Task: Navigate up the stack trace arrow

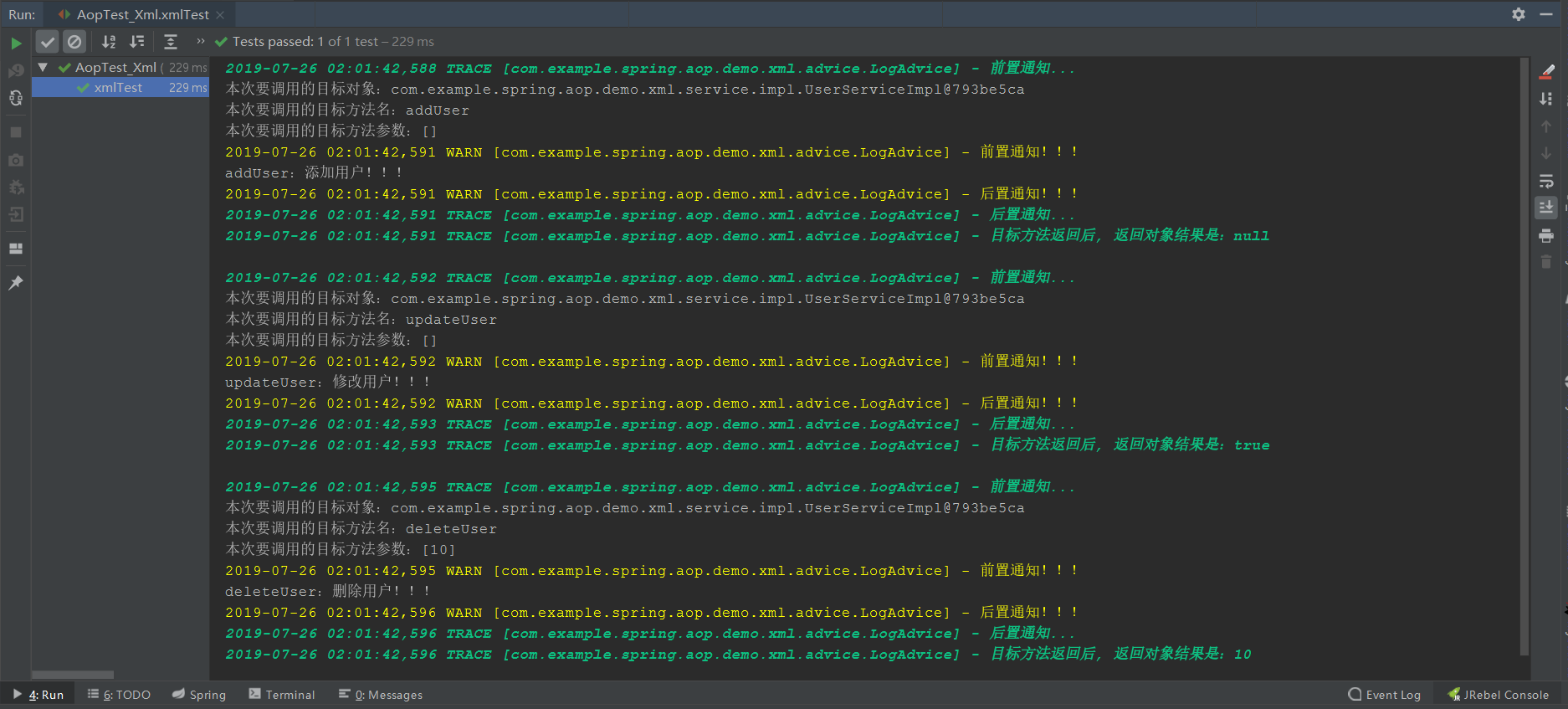Action: pyautogui.click(x=1546, y=126)
